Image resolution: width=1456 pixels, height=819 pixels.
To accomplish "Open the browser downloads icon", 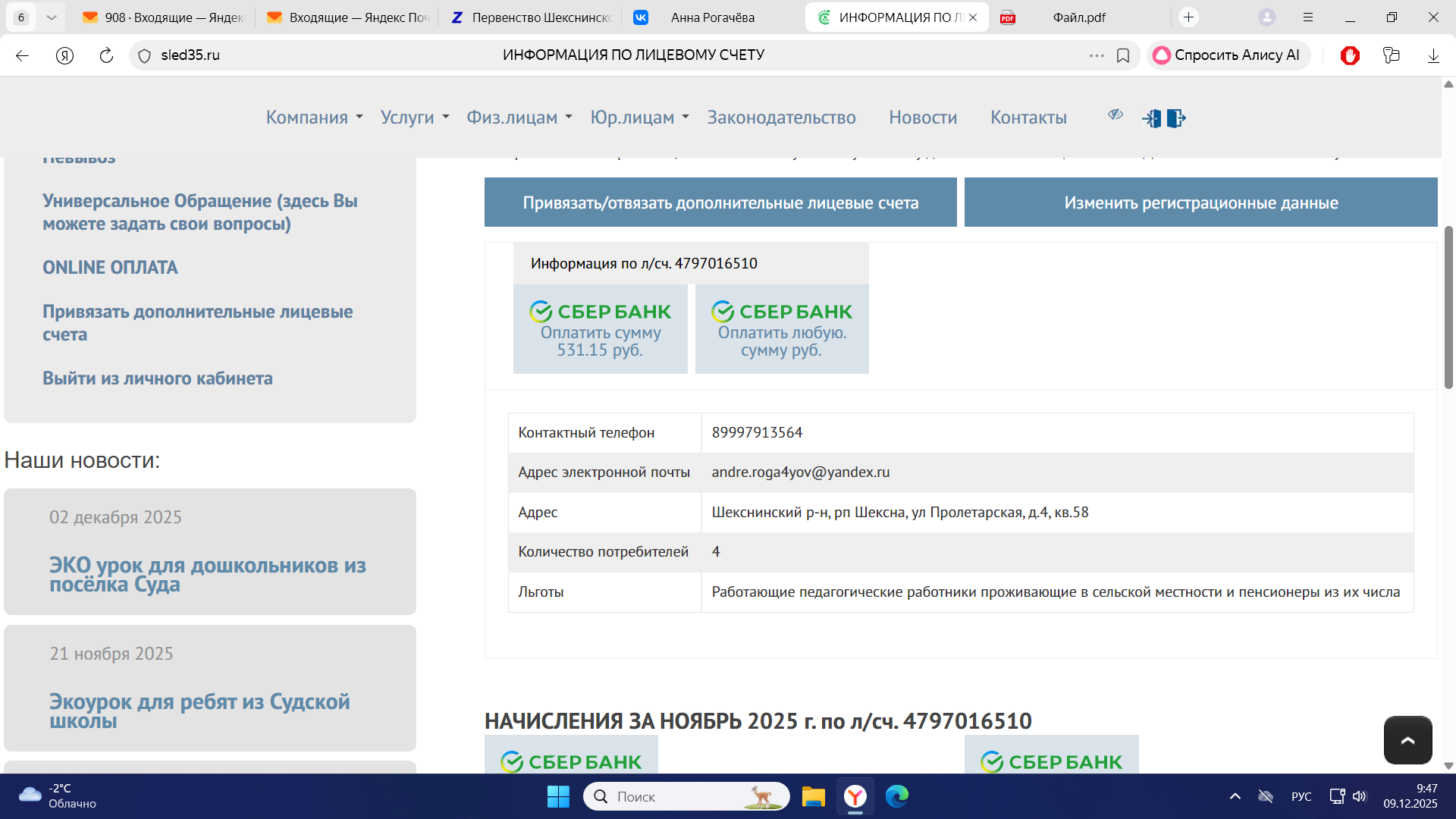I will pyautogui.click(x=1433, y=55).
